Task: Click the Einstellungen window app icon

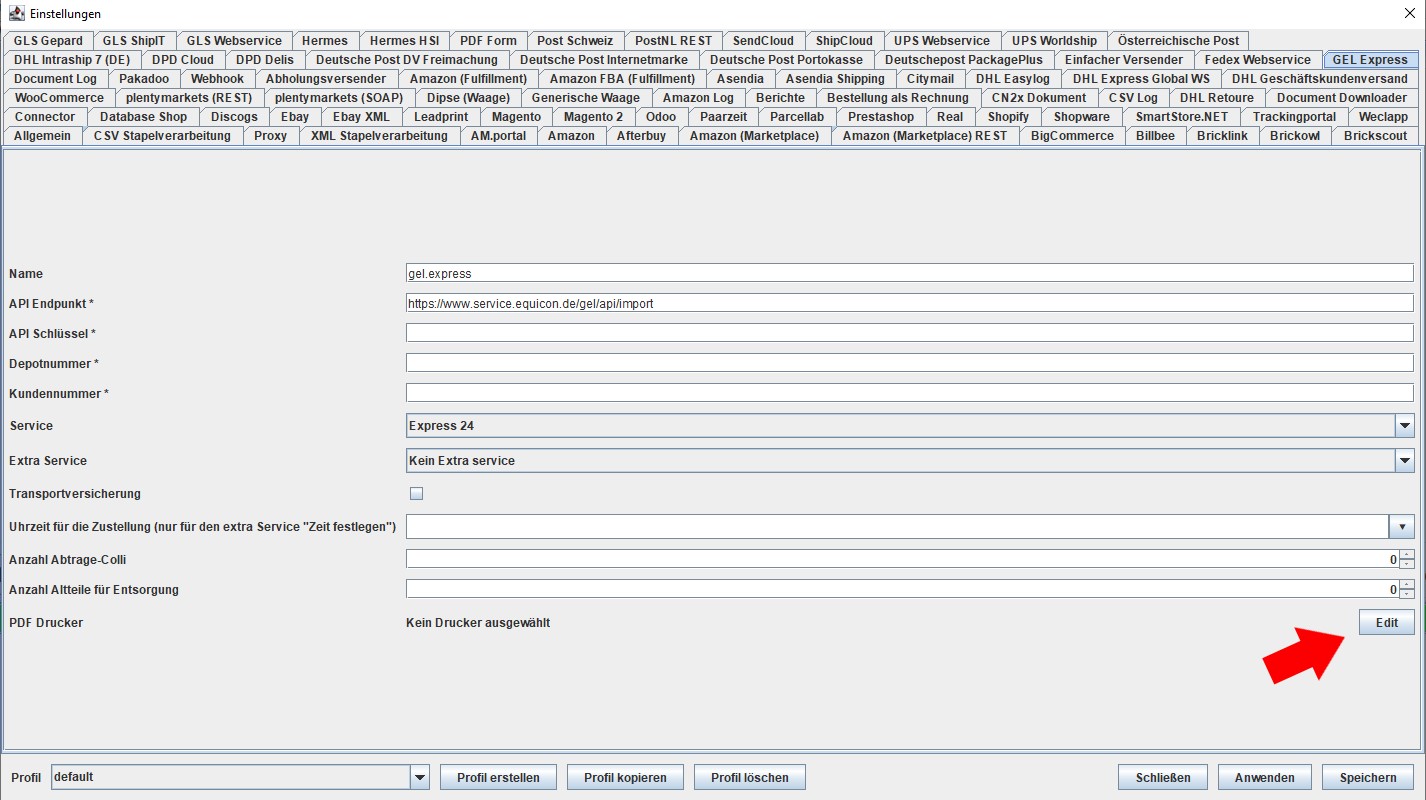Action: 16,14
